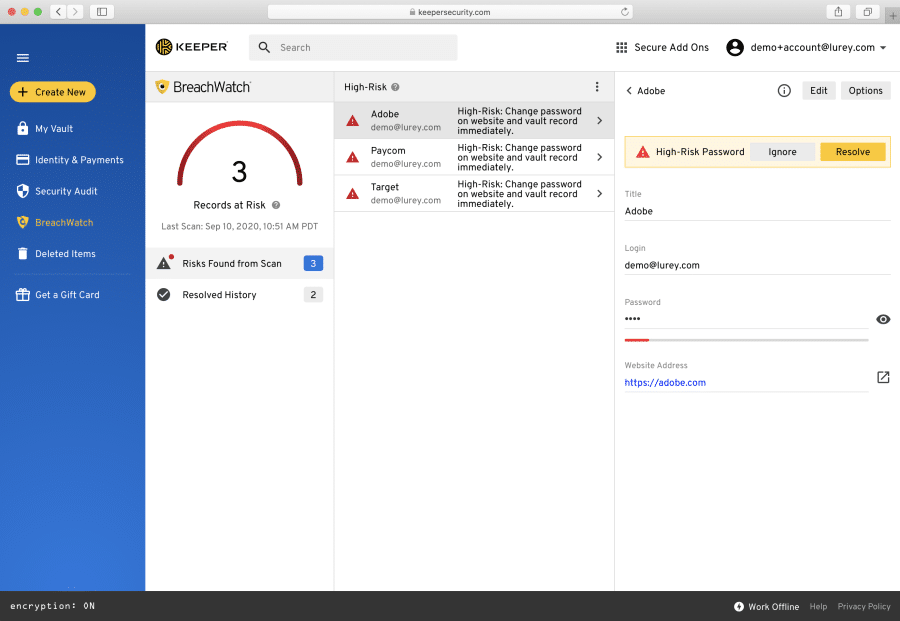The height and width of the screenshot is (621, 900).
Task: Click the Paycom record's warning icon
Action: [x=352, y=157]
